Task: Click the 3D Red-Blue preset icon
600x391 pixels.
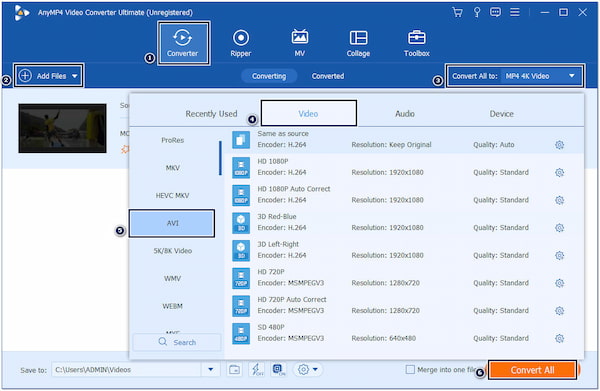Action: click(x=241, y=223)
